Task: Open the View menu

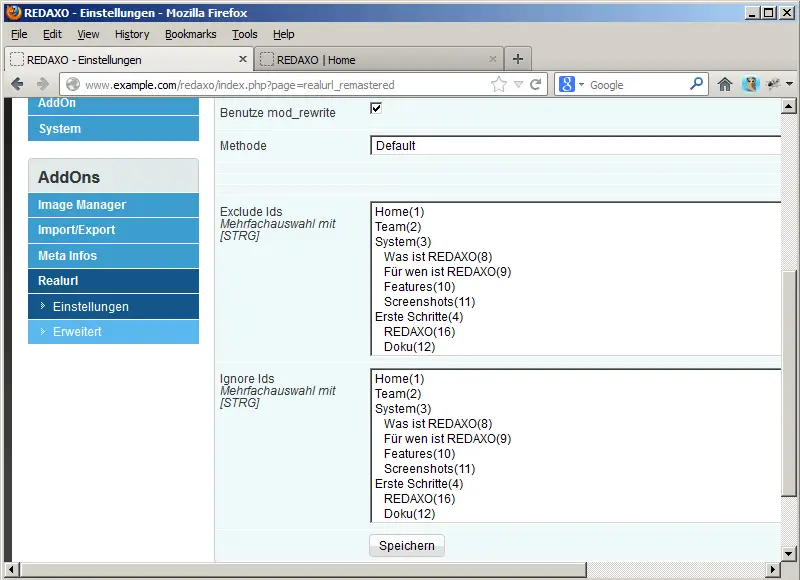Action: 88,34
